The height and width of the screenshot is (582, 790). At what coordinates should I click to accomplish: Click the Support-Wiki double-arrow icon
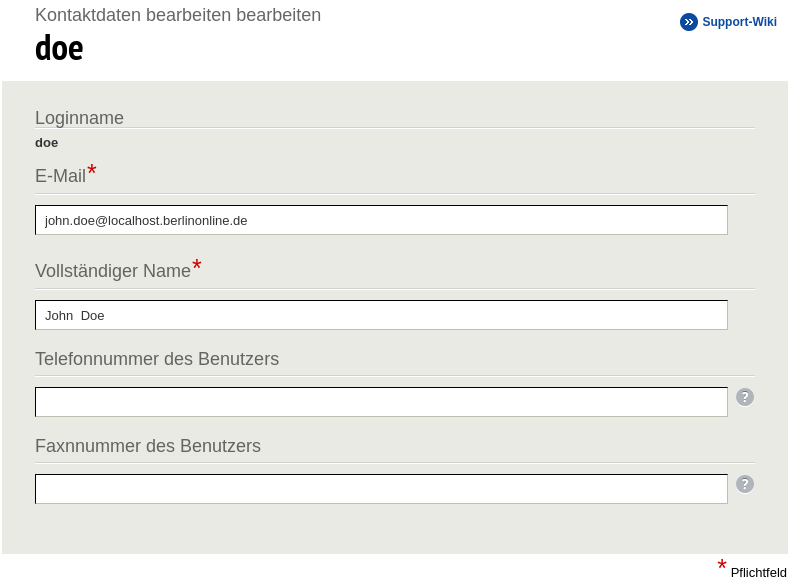click(688, 22)
